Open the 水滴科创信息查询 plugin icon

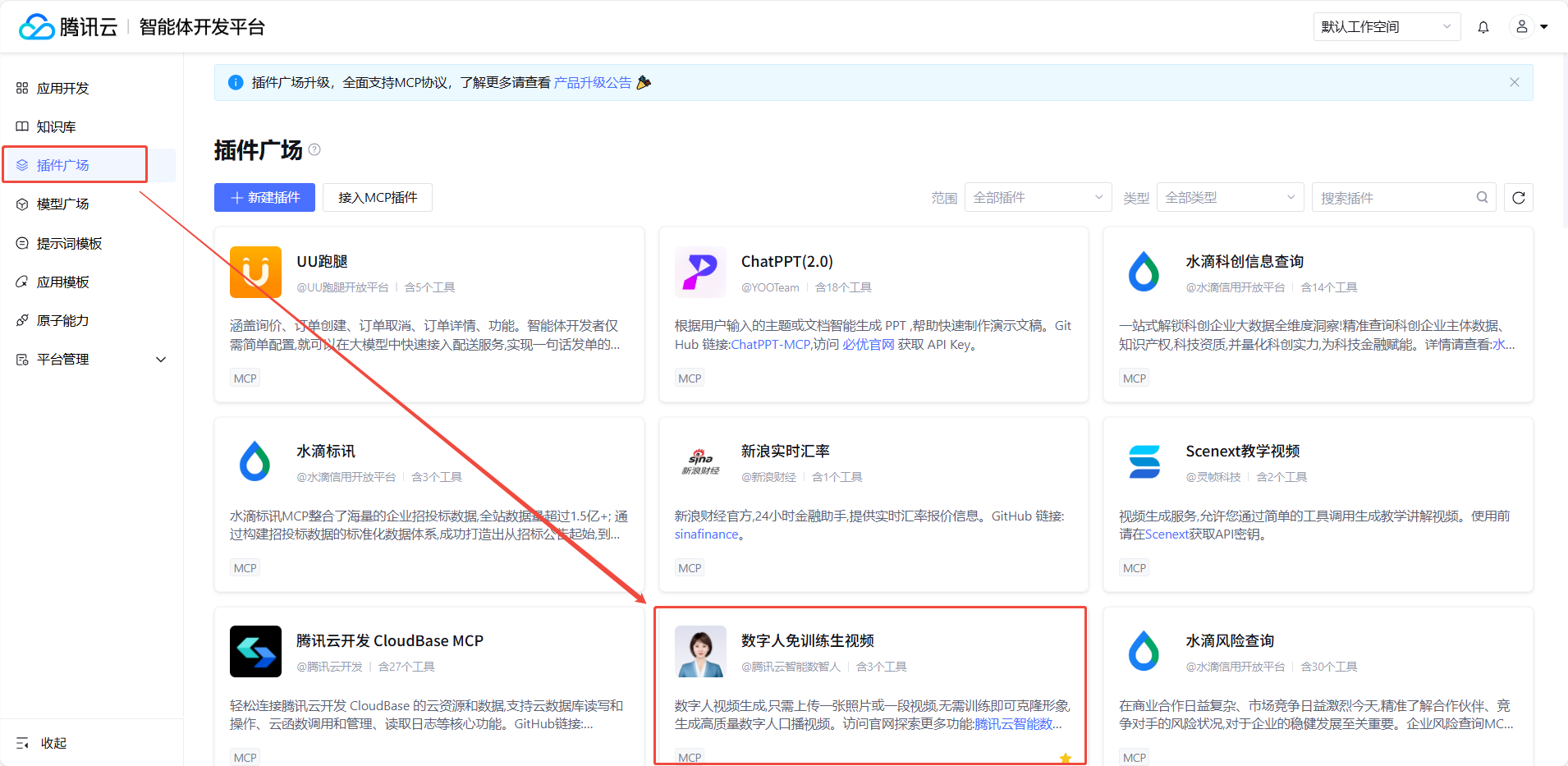[x=1144, y=272]
